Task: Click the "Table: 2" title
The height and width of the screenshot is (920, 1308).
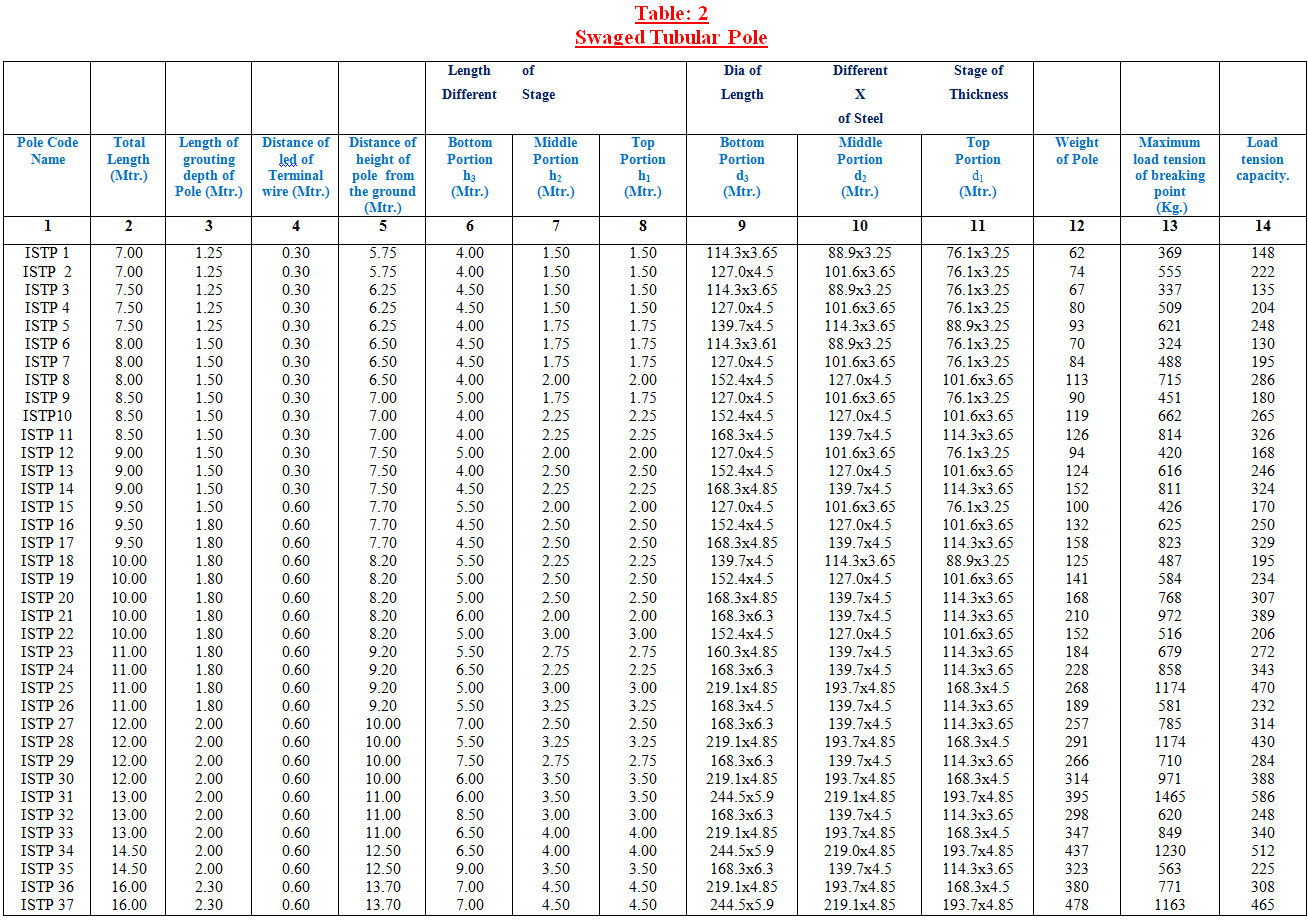Action: point(671,13)
